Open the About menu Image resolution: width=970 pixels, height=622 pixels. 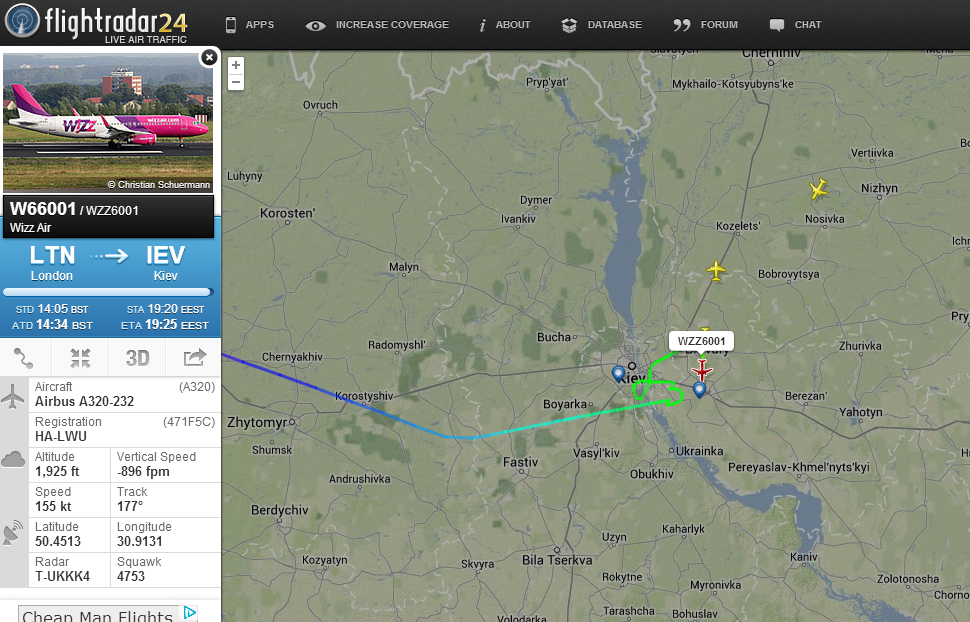click(504, 25)
